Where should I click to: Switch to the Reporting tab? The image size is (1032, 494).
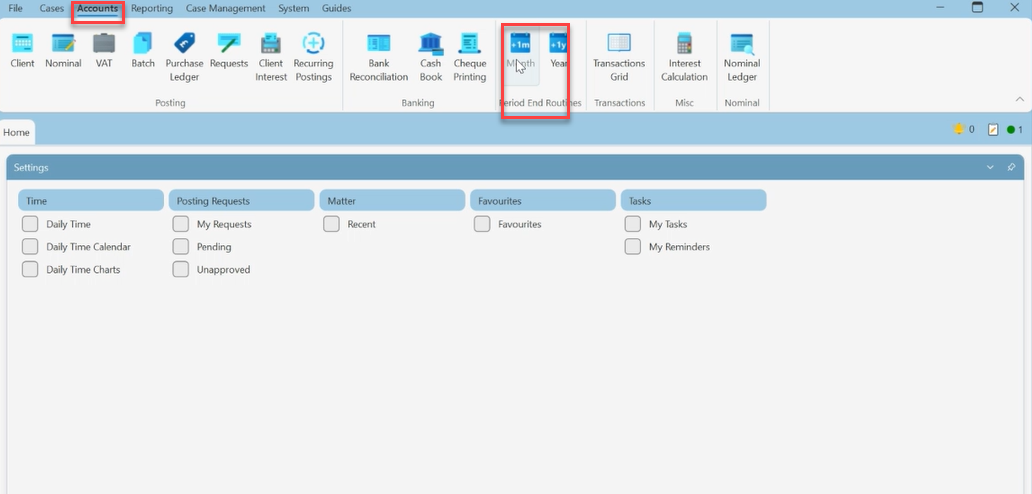[152, 9]
